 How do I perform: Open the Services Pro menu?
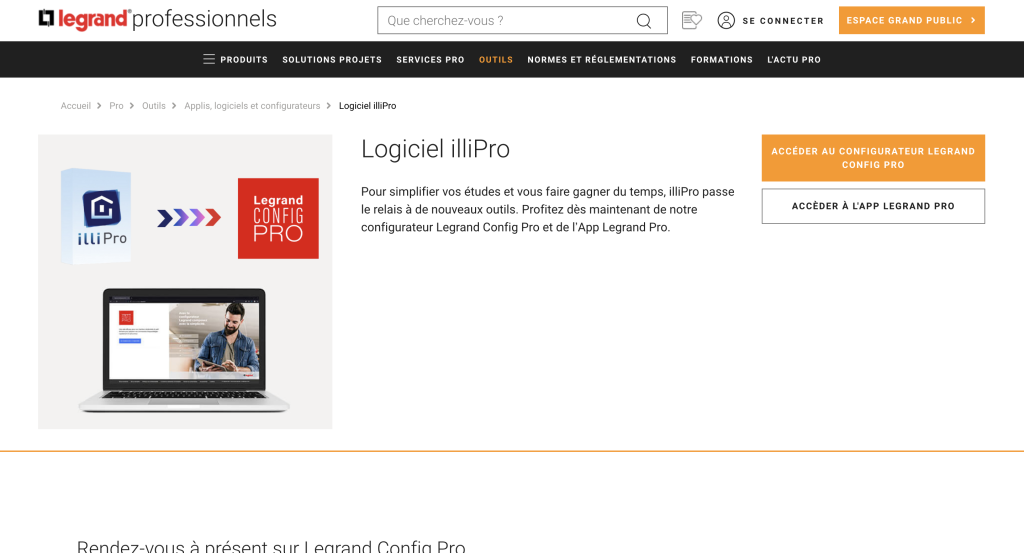[430, 59]
